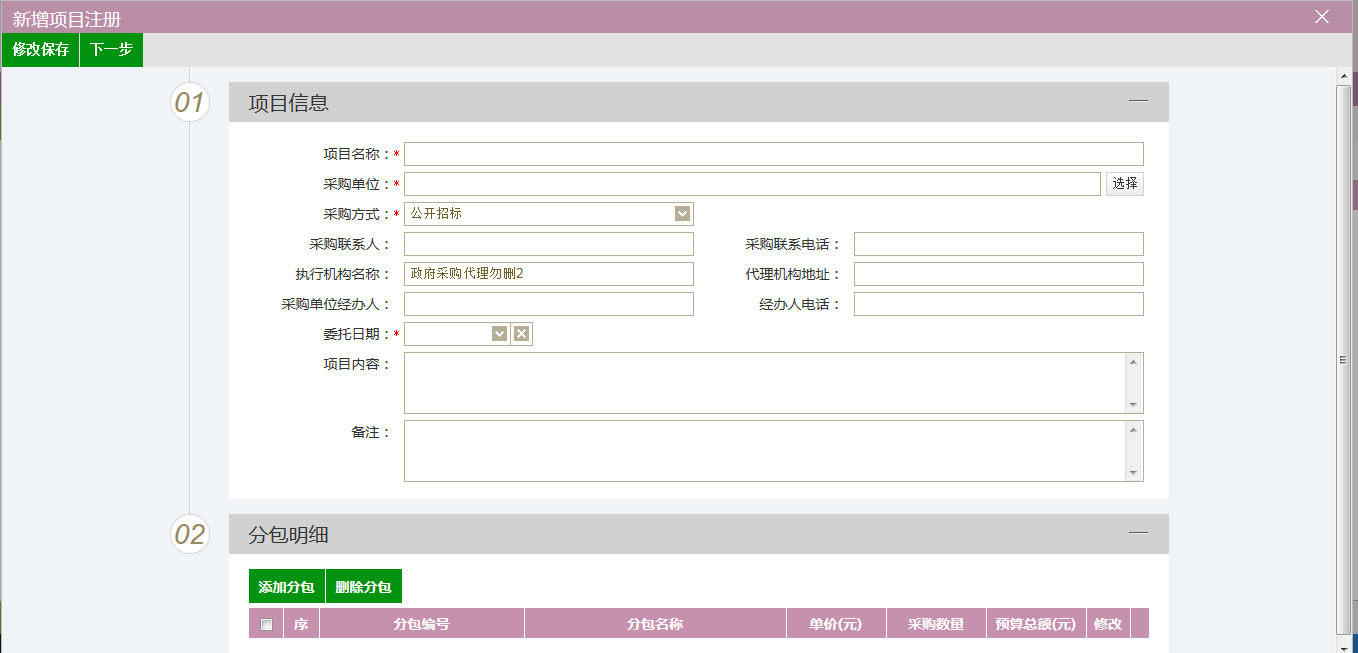Select the 代理机构地址 input field
Screen dimensions: 1358x653
pos(998,274)
